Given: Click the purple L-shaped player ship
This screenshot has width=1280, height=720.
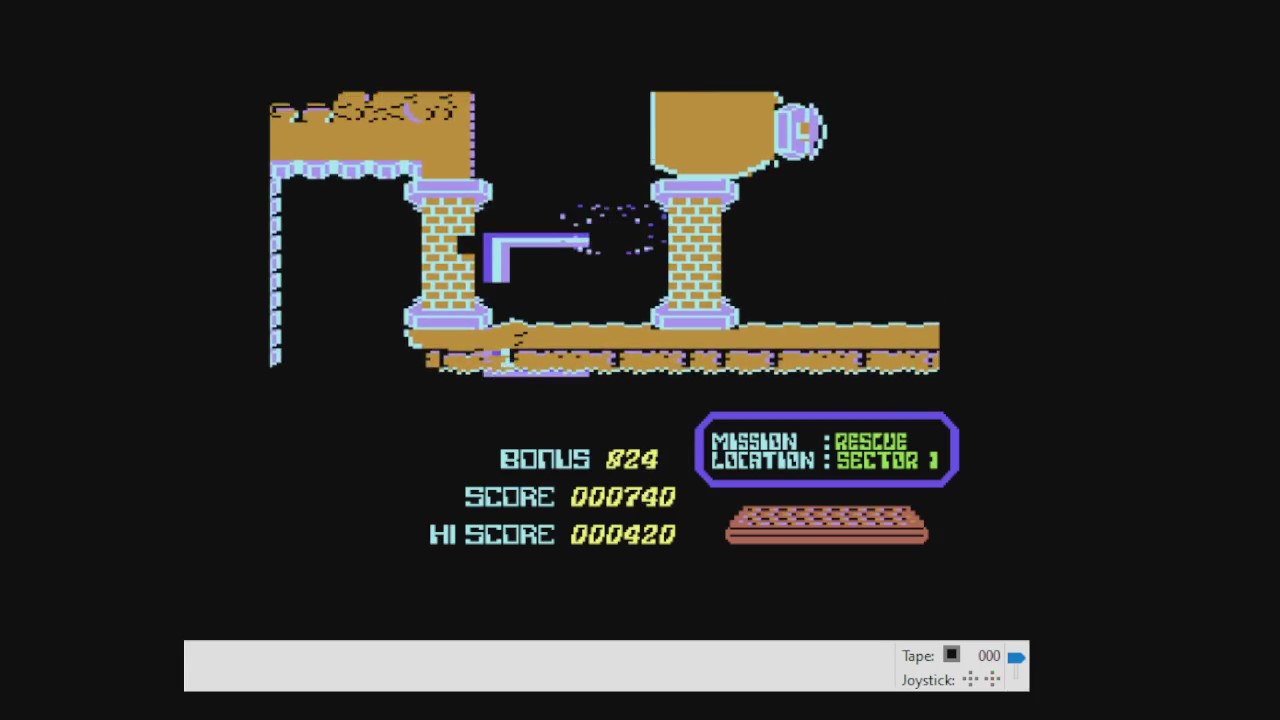Looking at the screenshot, I should click(x=536, y=258).
